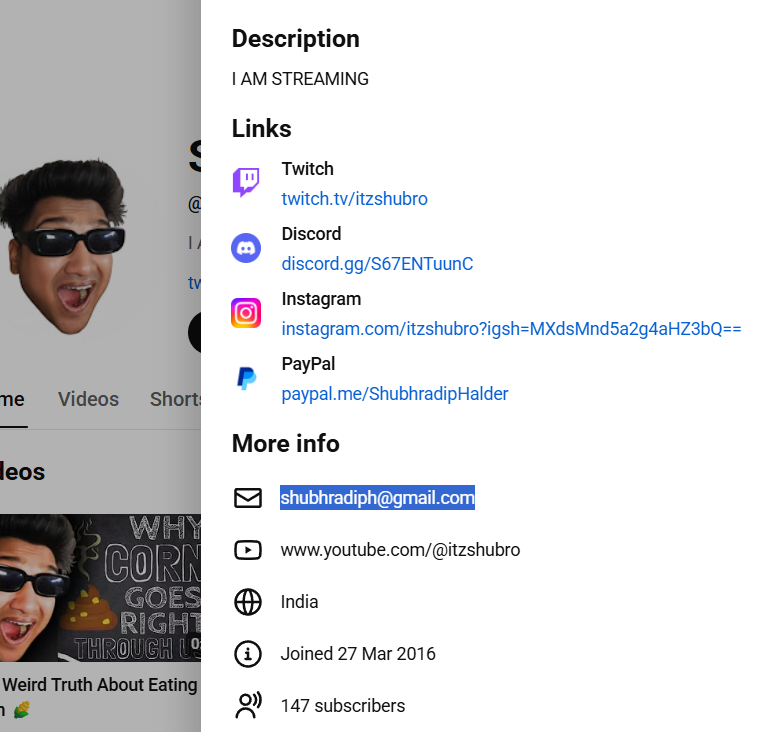Open the discord.gg/S67ENTuunC invite link
775x732 pixels.
point(377,264)
